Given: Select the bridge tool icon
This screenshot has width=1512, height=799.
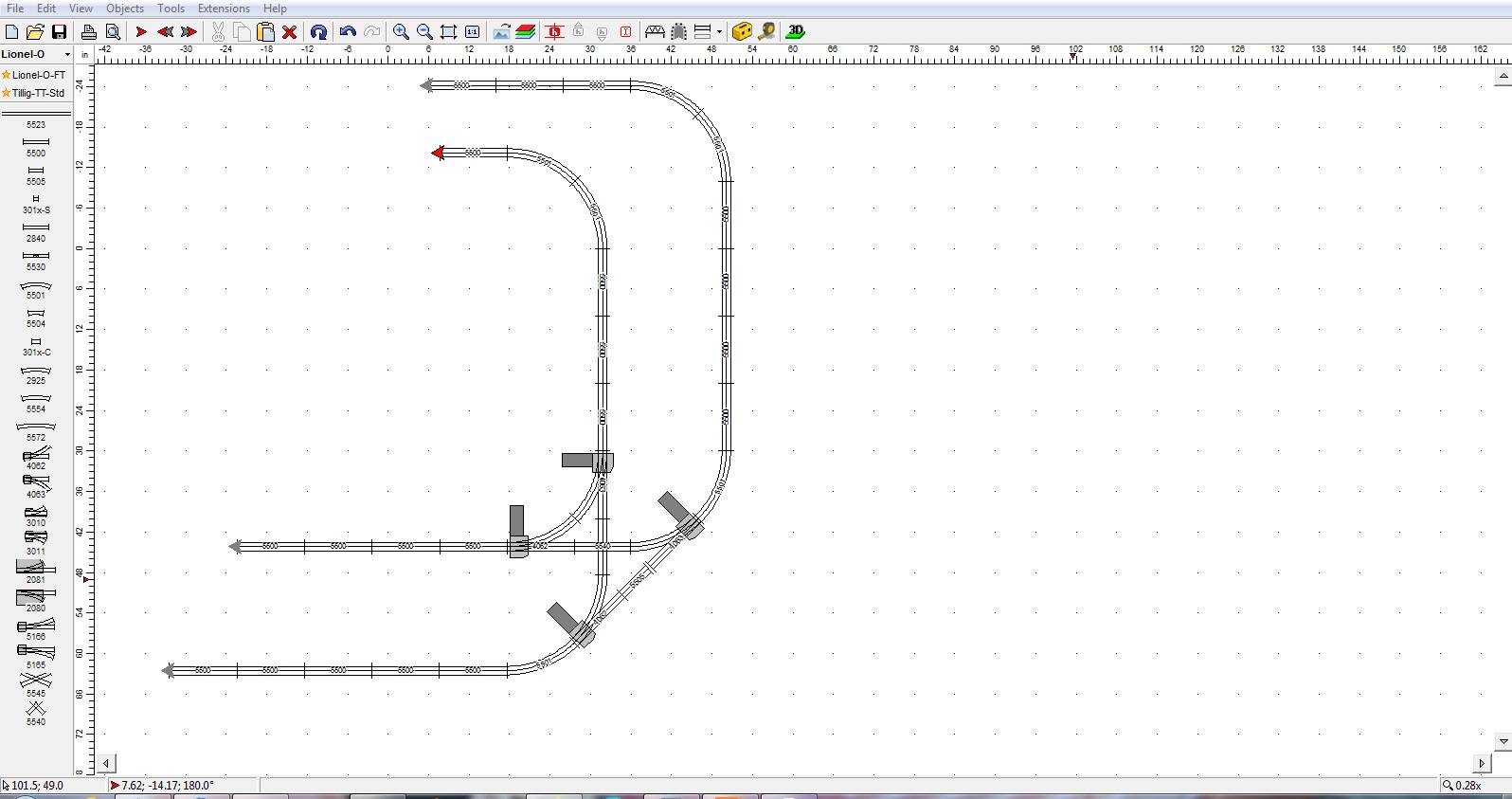Looking at the screenshot, I should [x=655, y=31].
